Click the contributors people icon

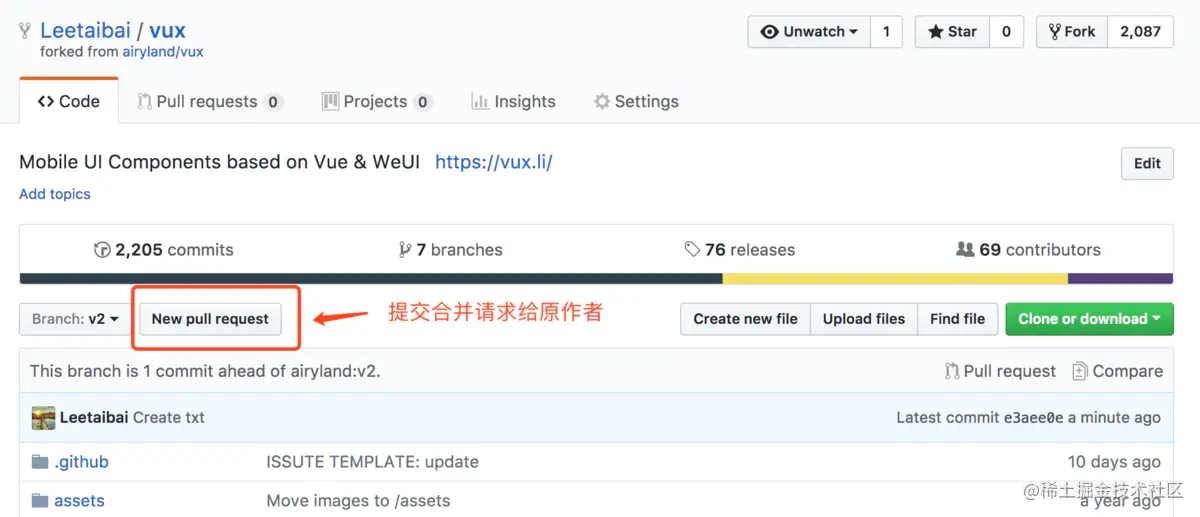[965, 250]
